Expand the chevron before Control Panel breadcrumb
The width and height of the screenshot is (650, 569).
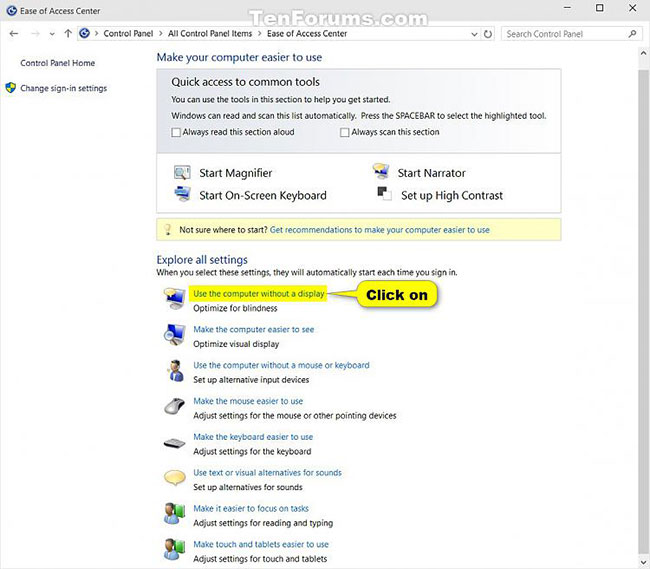pos(96,34)
